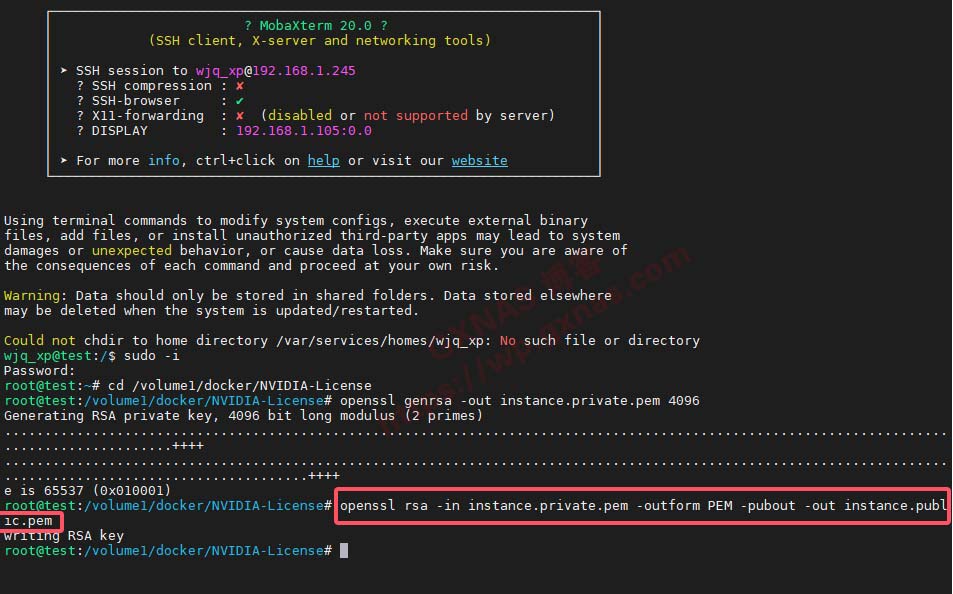953x594 pixels.
Task: Click the red X beside X11-forwarding
Action: click(x=240, y=116)
